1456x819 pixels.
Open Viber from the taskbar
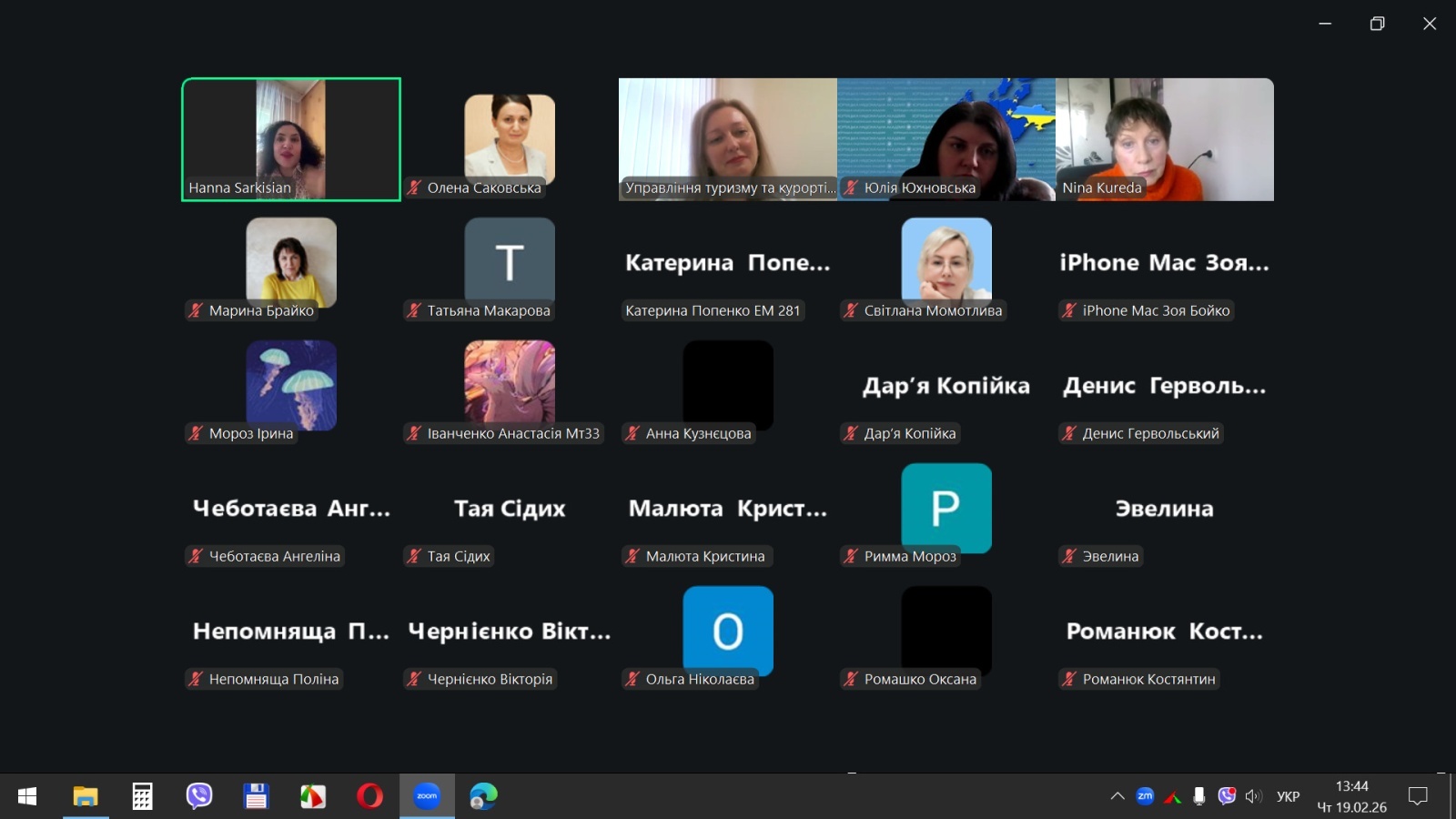(x=199, y=796)
